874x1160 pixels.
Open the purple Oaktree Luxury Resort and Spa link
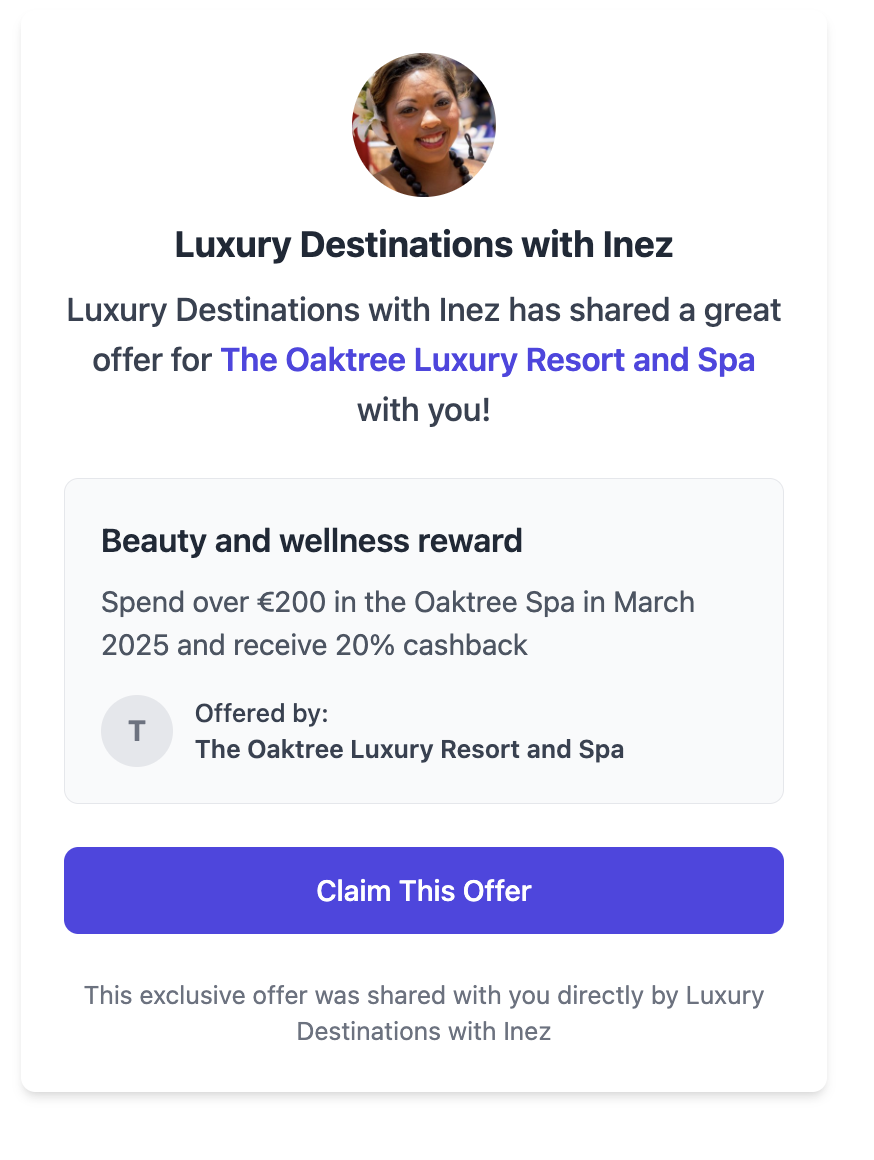tap(487, 360)
